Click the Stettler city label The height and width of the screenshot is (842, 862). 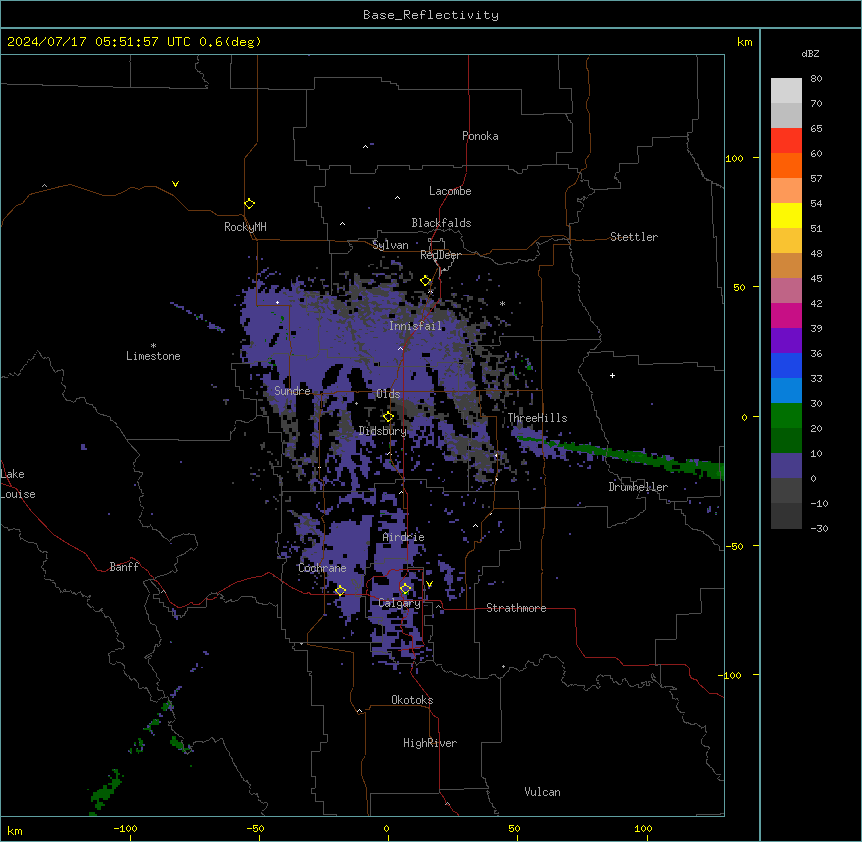[x=634, y=237]
